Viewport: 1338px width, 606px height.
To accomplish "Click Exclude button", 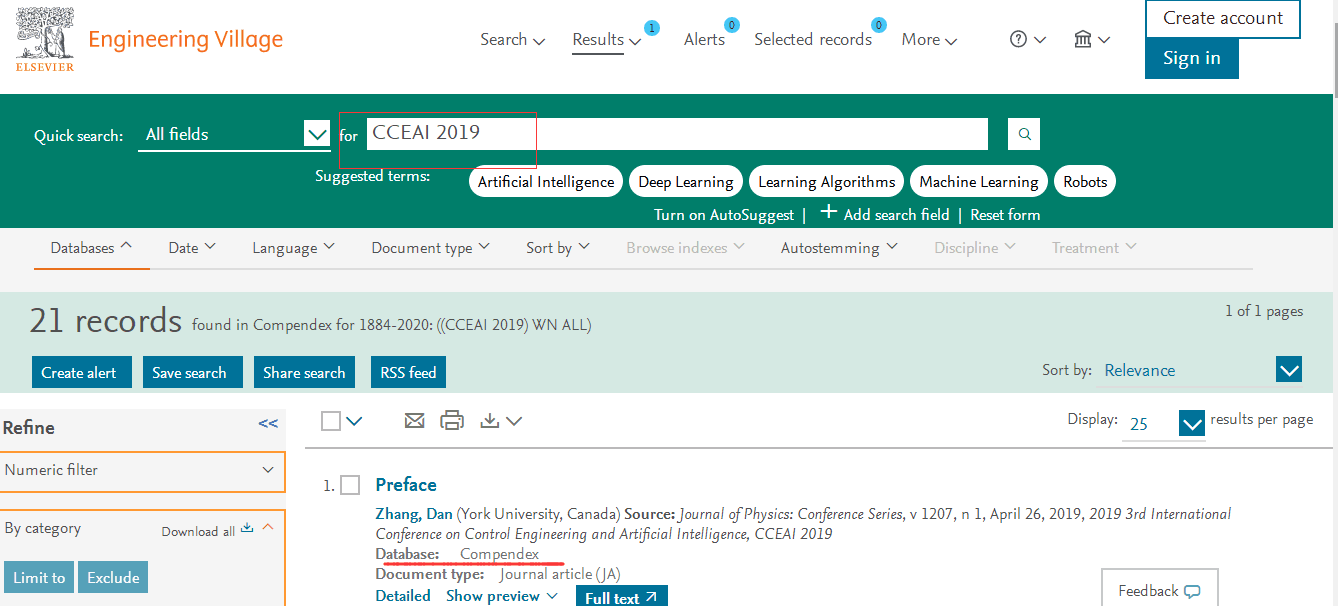I will [x=113, y=577].
